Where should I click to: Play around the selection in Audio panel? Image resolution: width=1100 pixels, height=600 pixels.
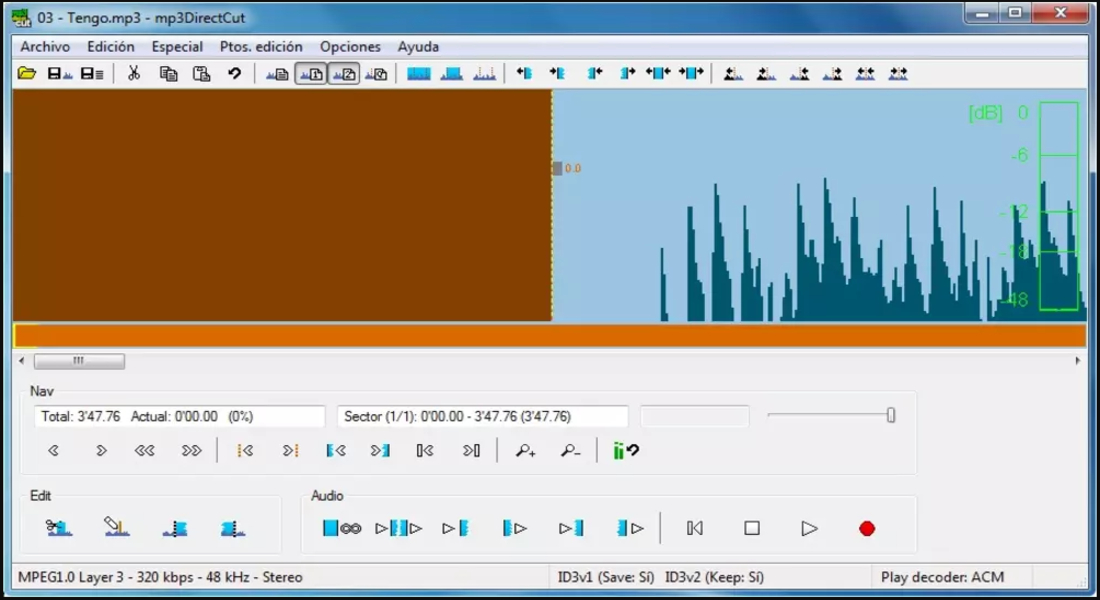coord(398,528)
